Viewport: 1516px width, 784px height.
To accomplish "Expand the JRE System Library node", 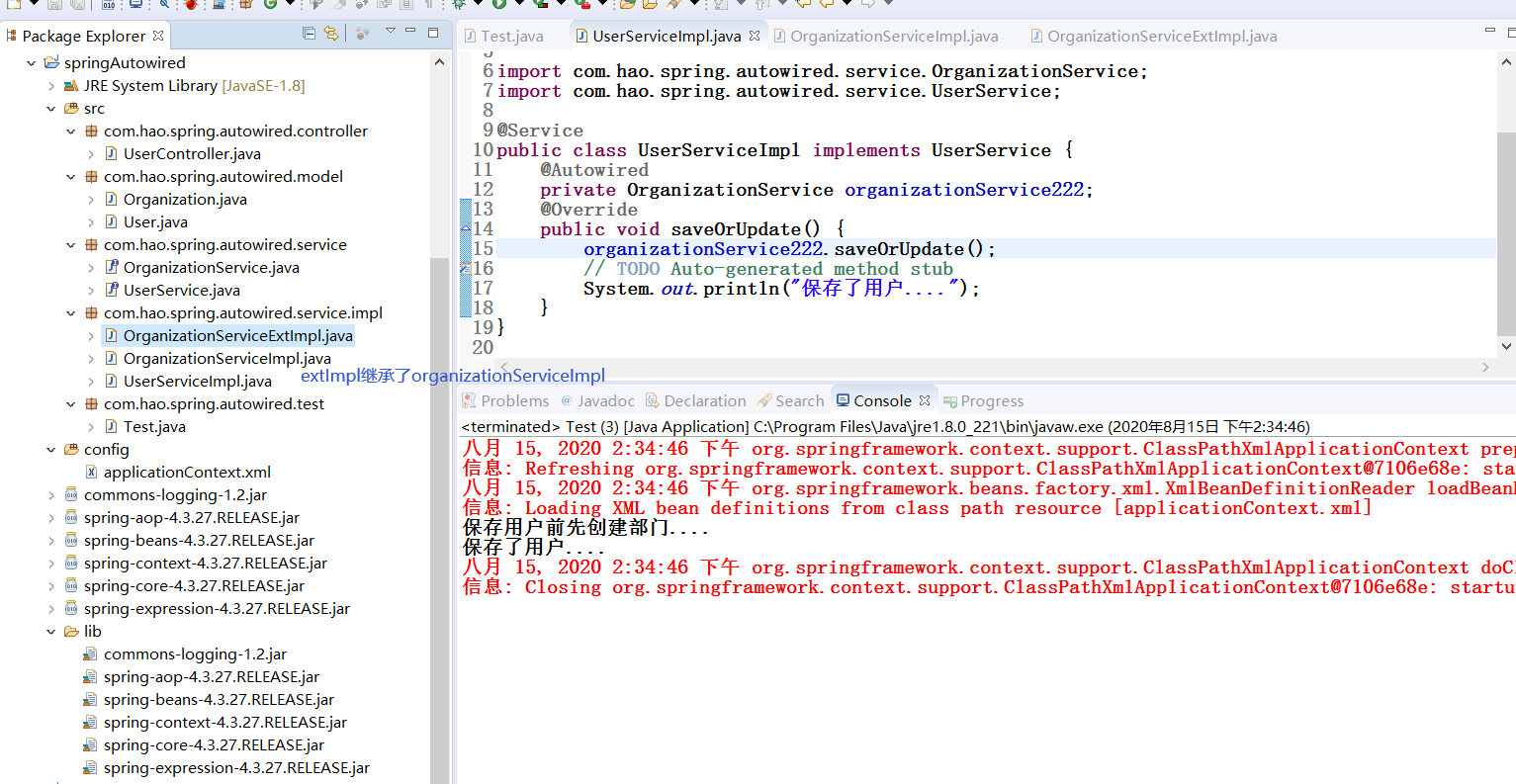I will [51, 86].
